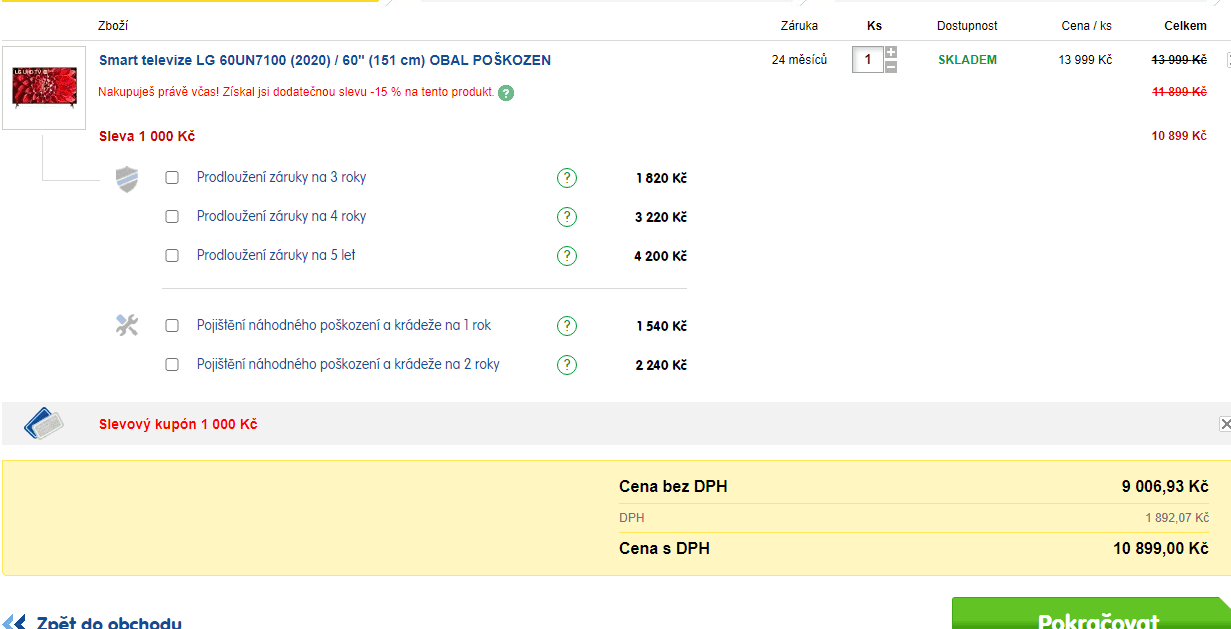Screen dimensions: 1231x629
Task: Click the Dostupnost column header
Action: tap(967, 26)
